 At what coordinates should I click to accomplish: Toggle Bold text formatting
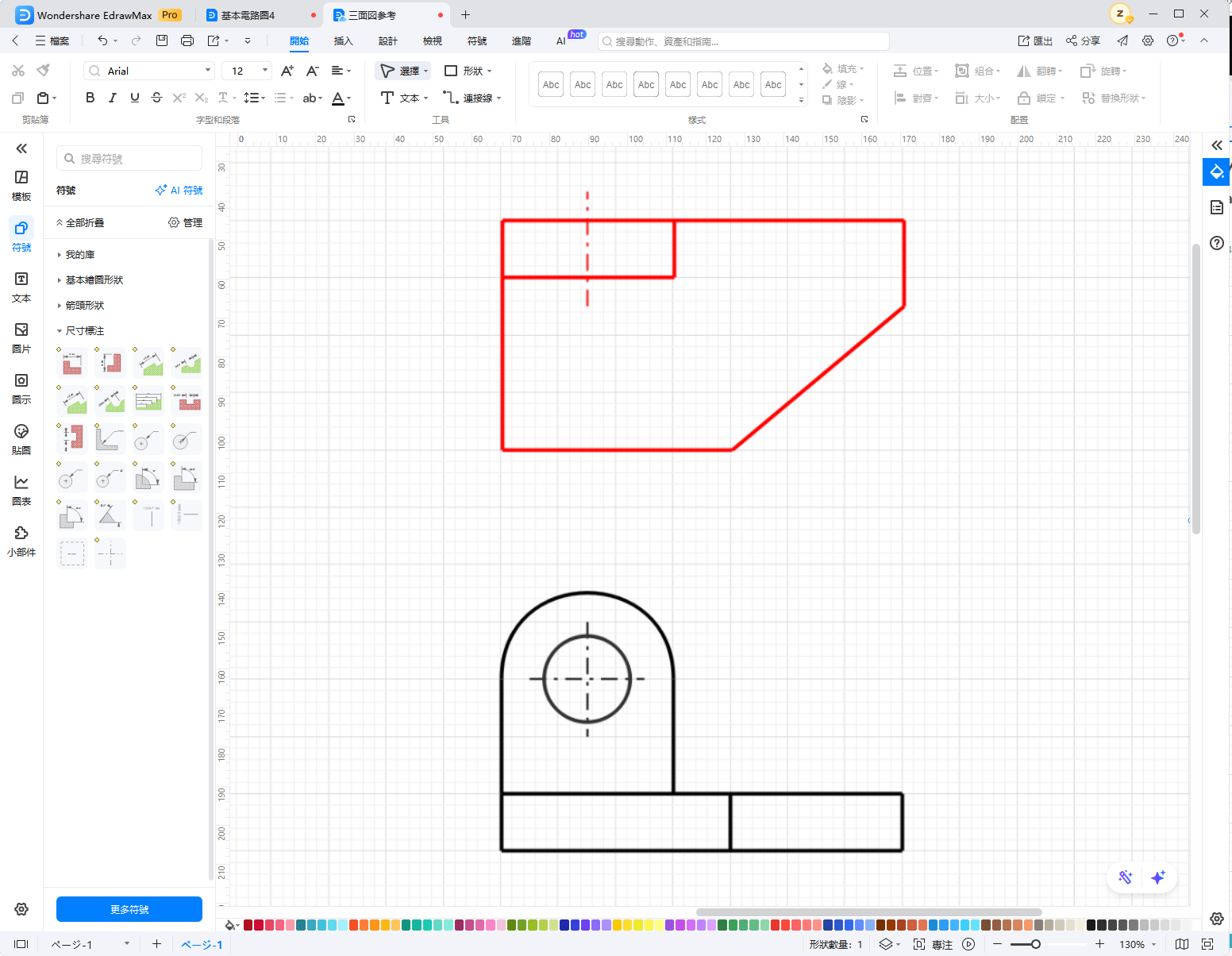click(90, 98)
